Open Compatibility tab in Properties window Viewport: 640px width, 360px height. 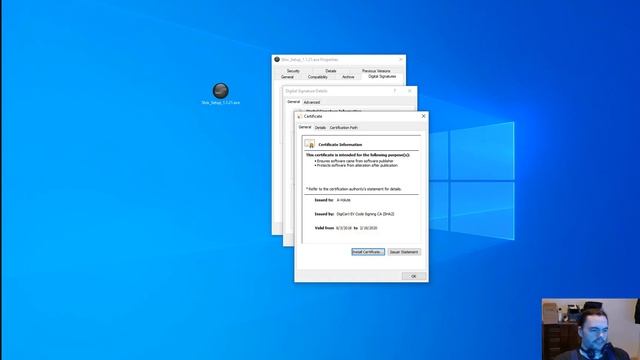pos(318,77)
